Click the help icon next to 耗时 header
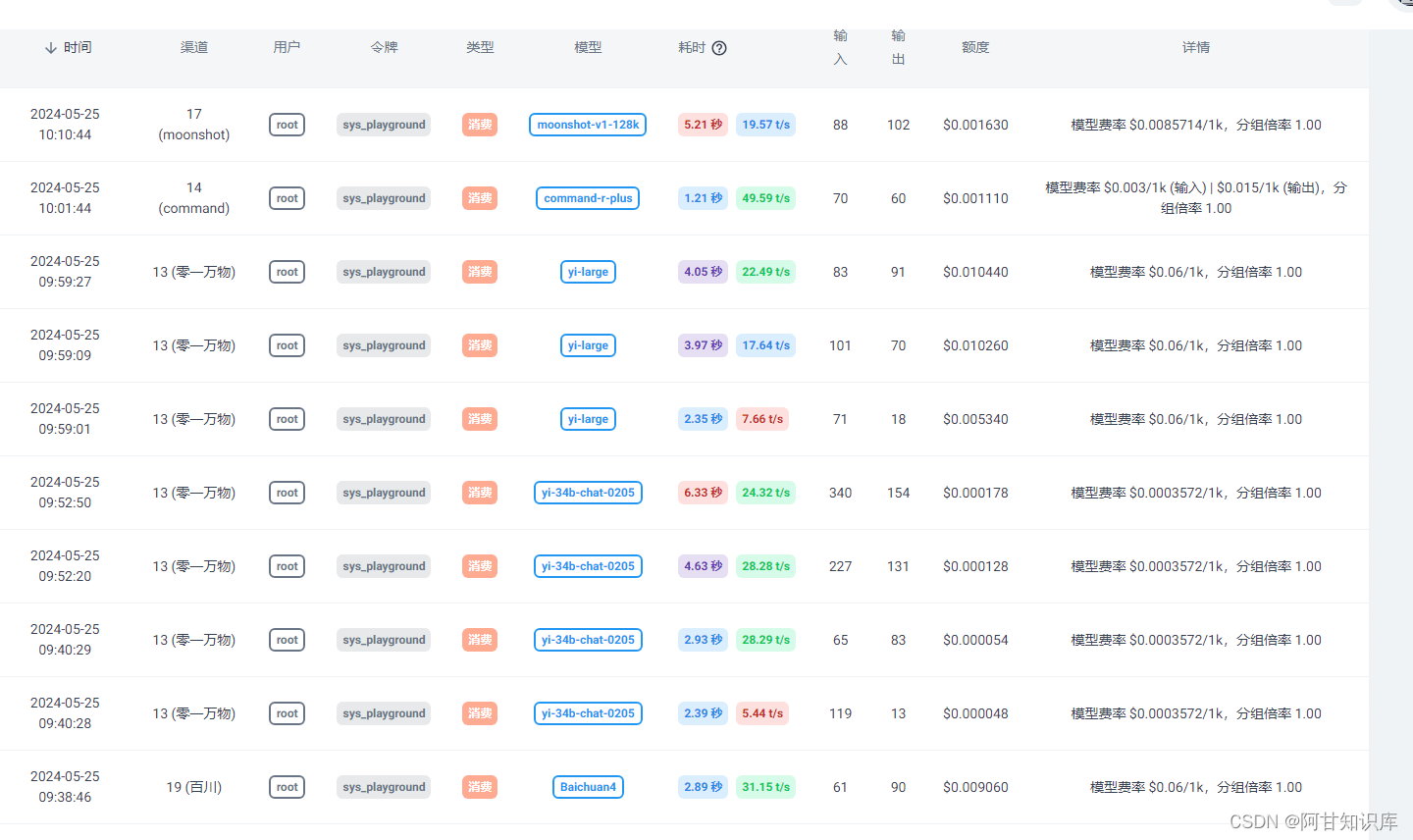The width and height of the screenshot is (1413, 840). (719, 48)
